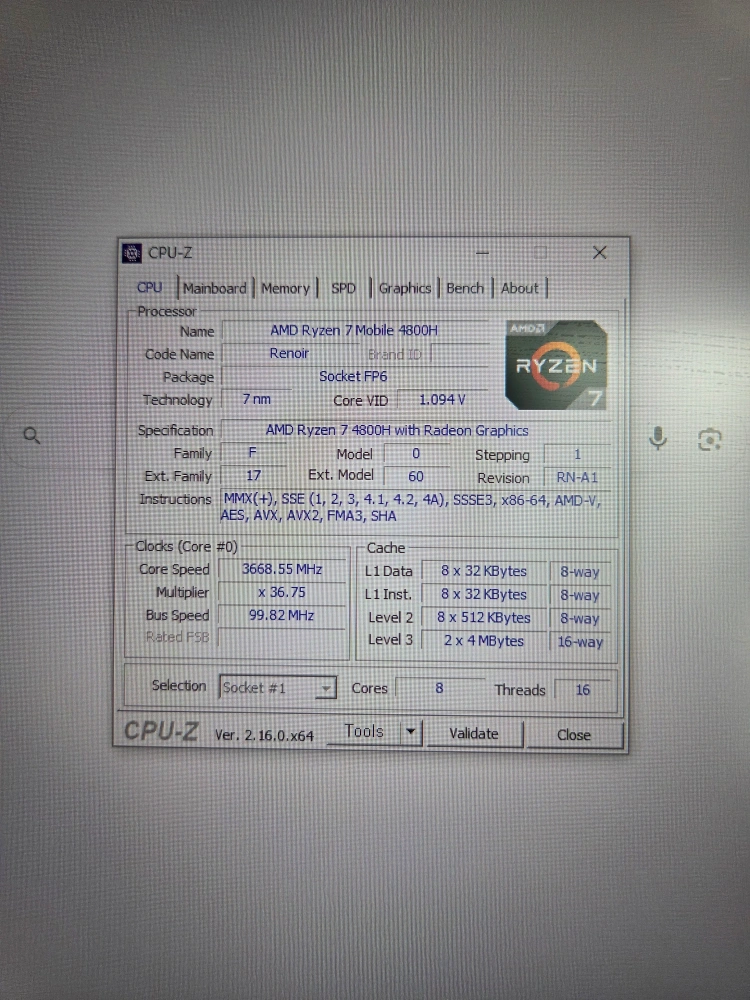
Task: Click the Tools button
Action: click(x=364, y=732)
